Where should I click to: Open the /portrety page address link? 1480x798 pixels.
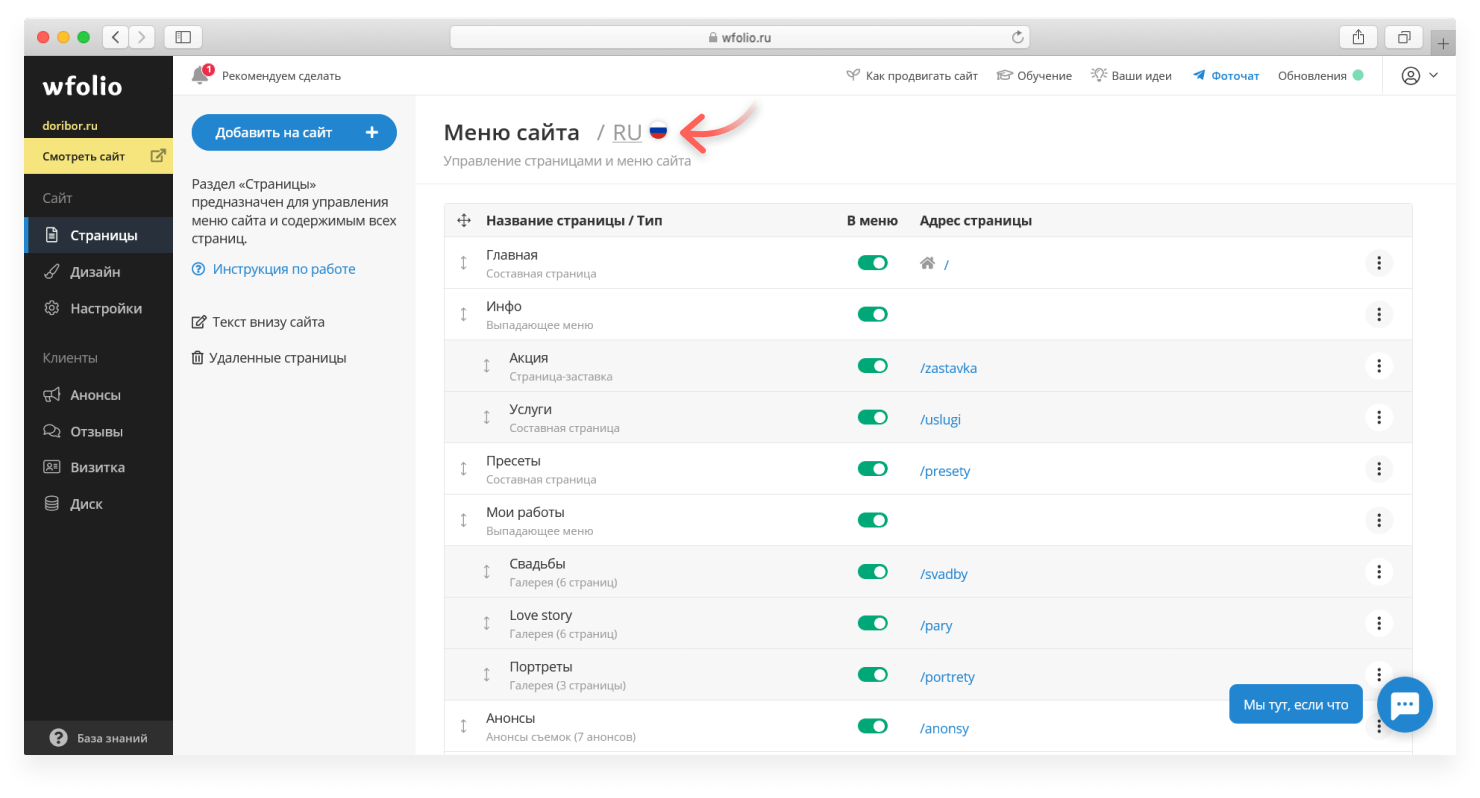947,677
